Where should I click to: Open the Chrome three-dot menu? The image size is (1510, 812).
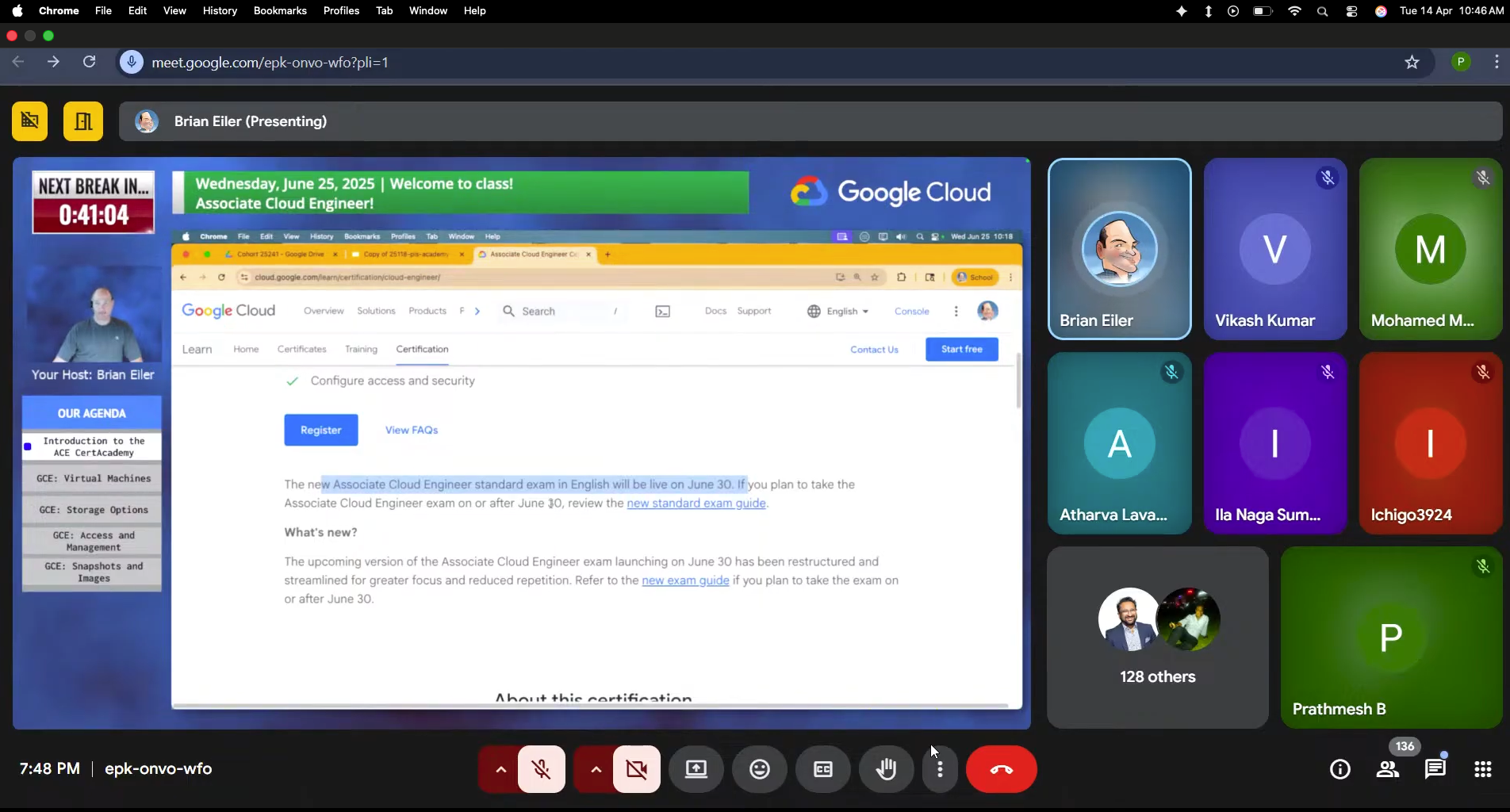[x=1496, y=62]
